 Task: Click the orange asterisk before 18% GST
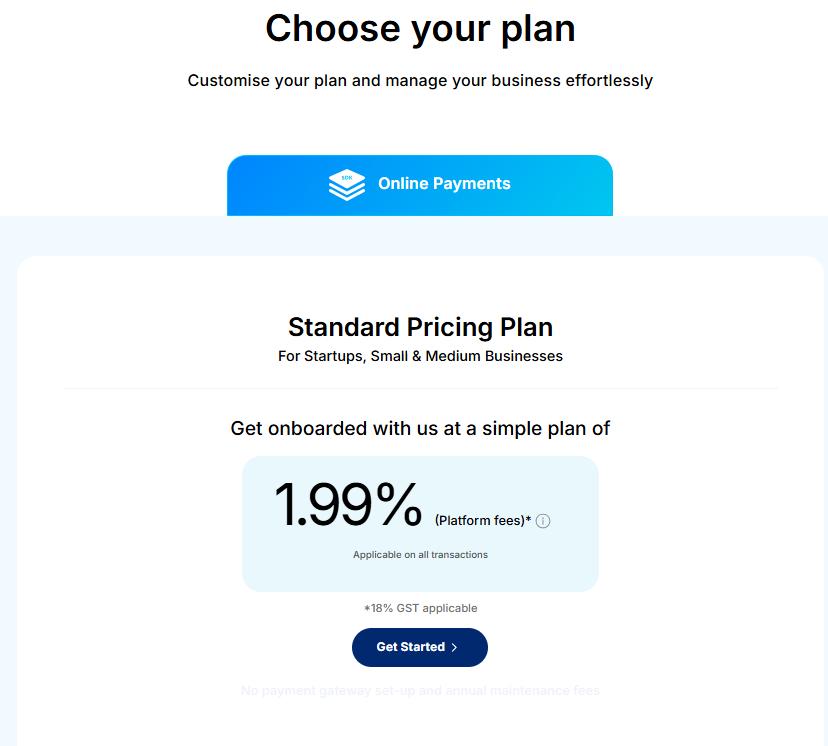tap(367, 607)
